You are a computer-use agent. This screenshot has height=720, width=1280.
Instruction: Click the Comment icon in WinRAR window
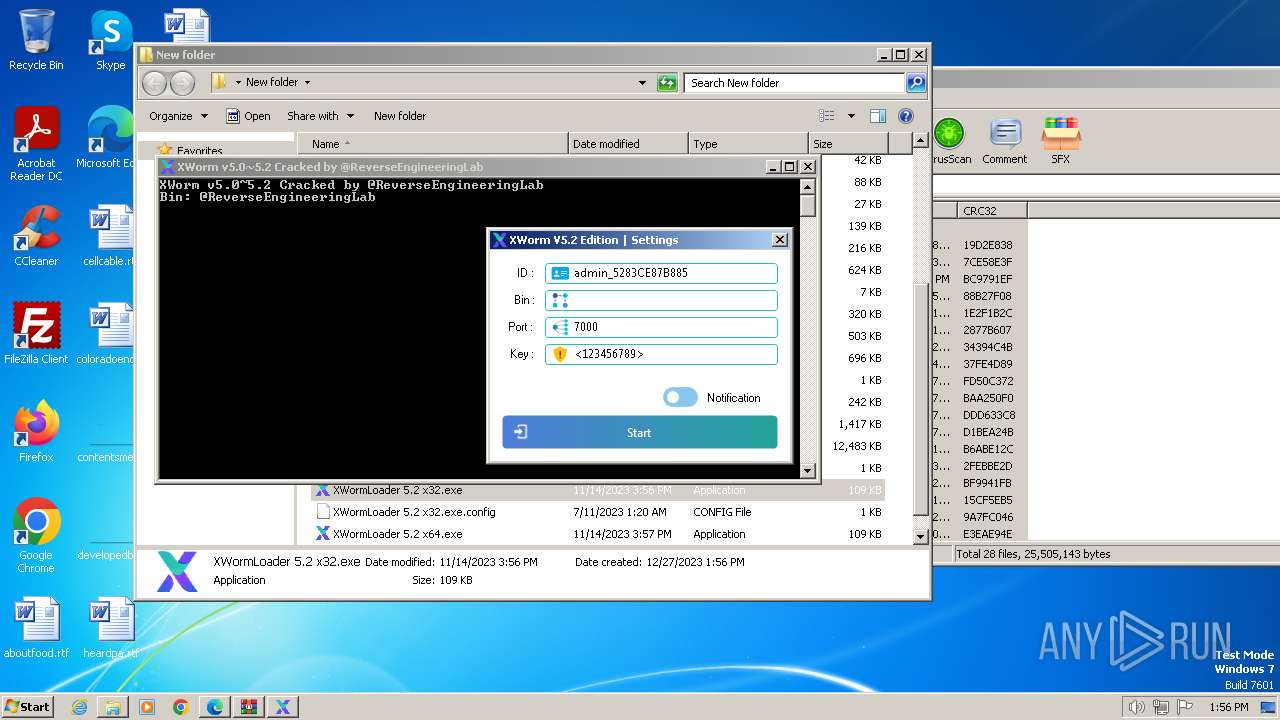pyautogui.click(x=1005, y=140)
